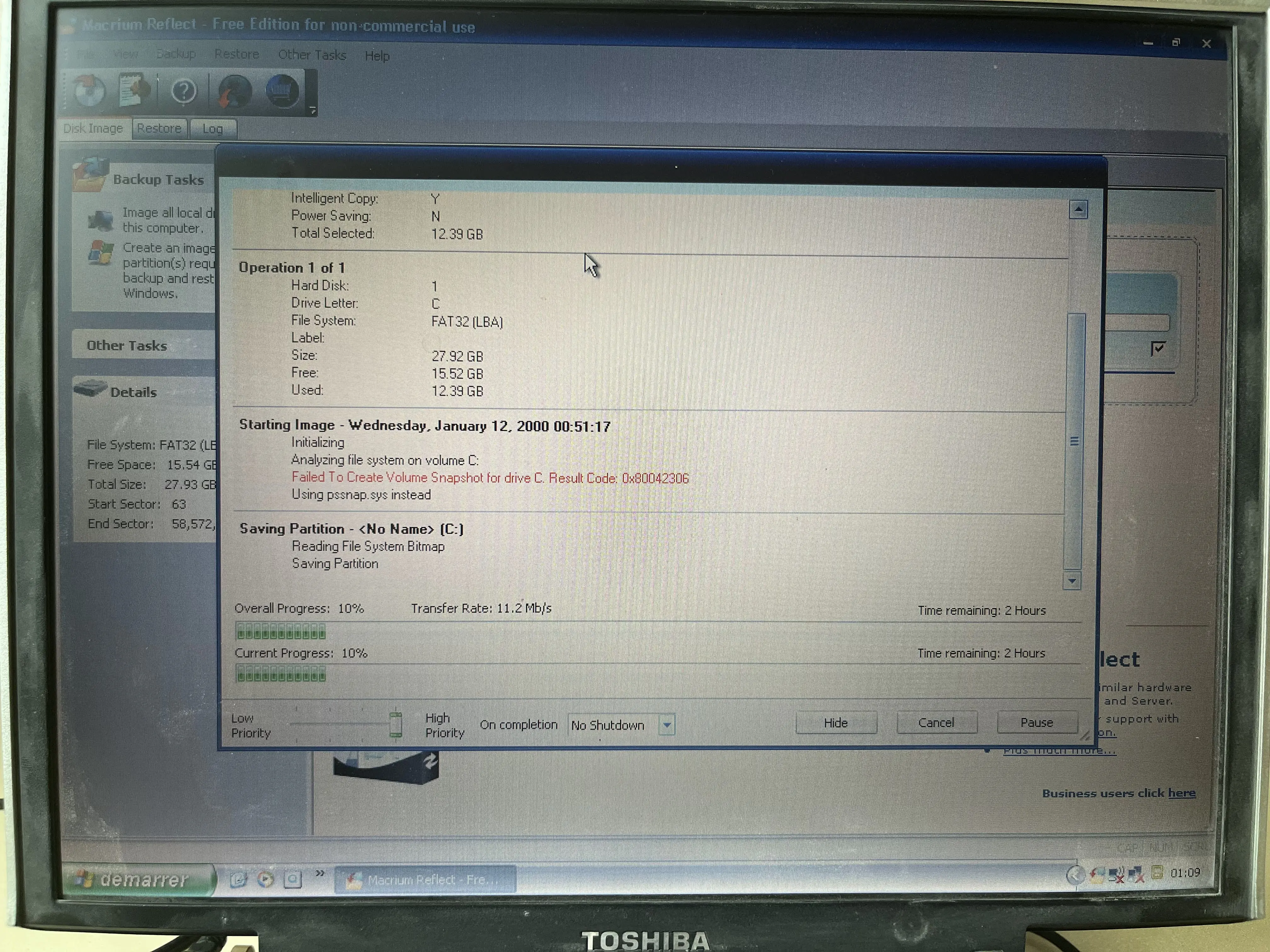1270x952 pixels.
Task: Click the log vertical scrollbar thumb
Action: click(x=1075, y=441)
